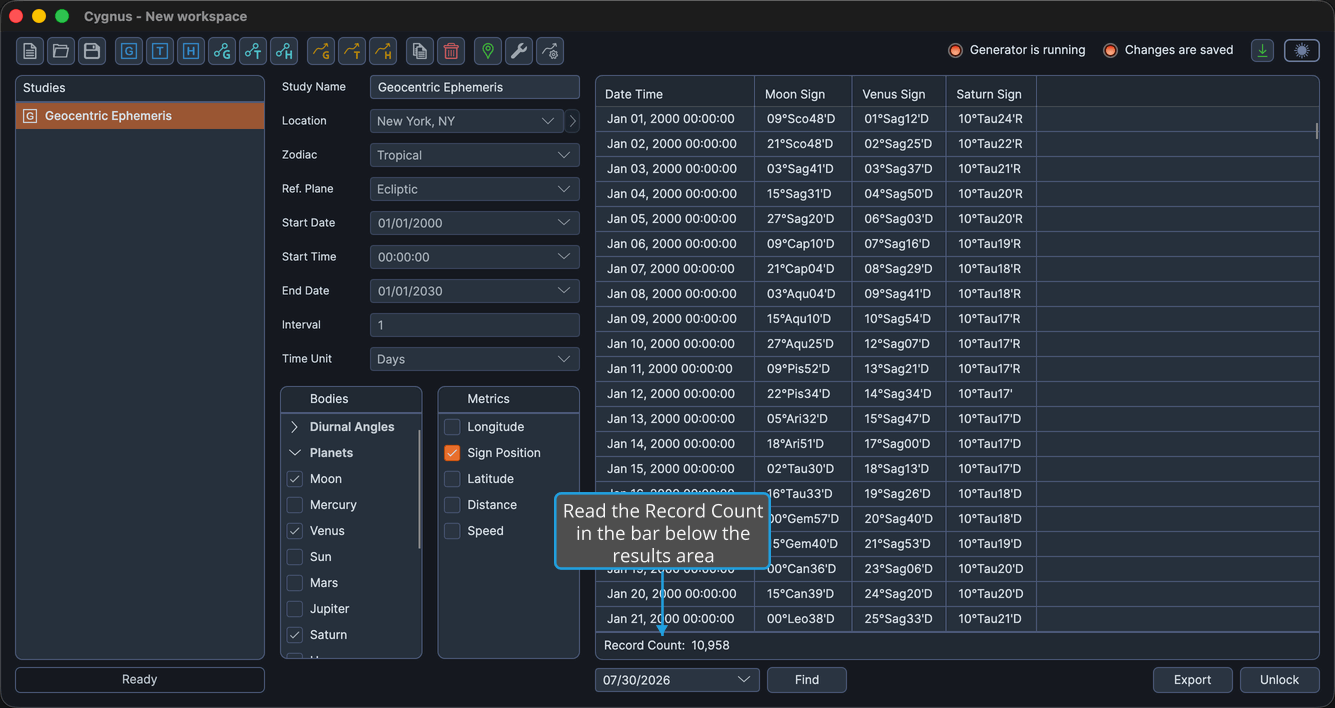Screen dimensions: 1335x708
Task: Open the Find date dropdown 07/30/2026
Action: [x=677, y=680]
